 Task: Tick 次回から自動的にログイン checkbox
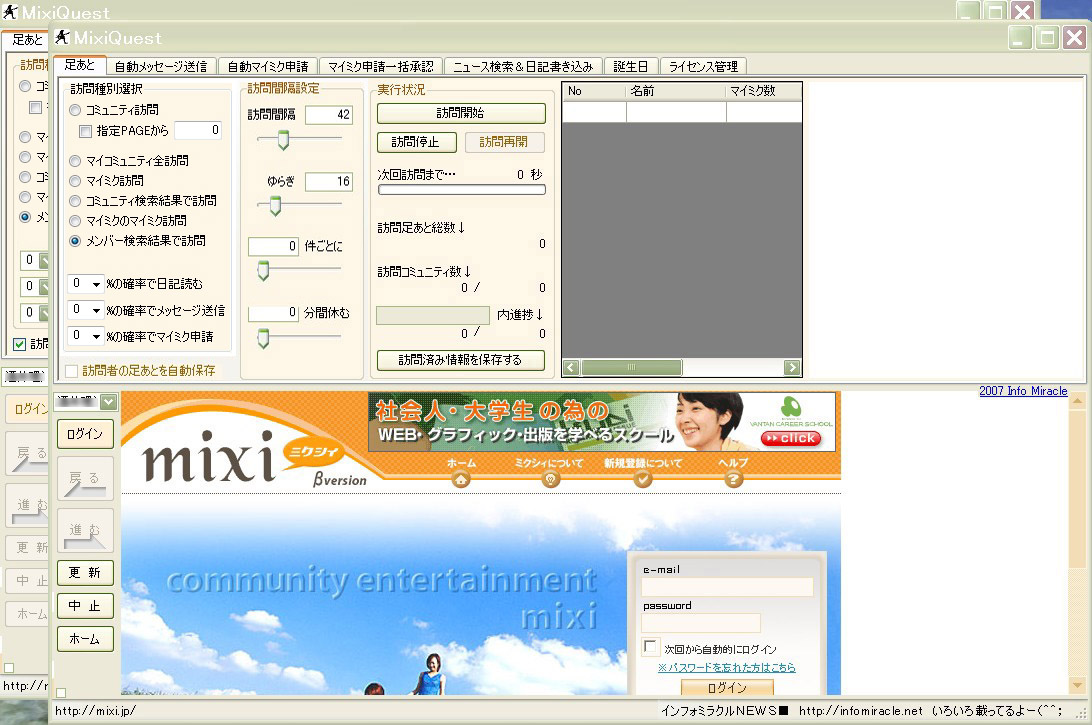650,647
